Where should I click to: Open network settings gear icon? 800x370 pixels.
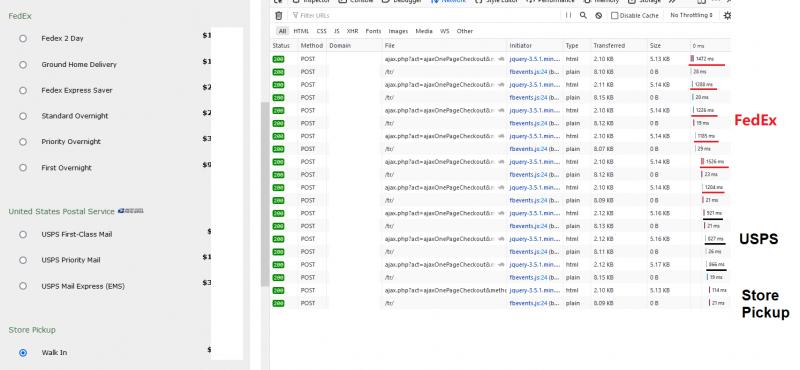(x=728, y=15)
